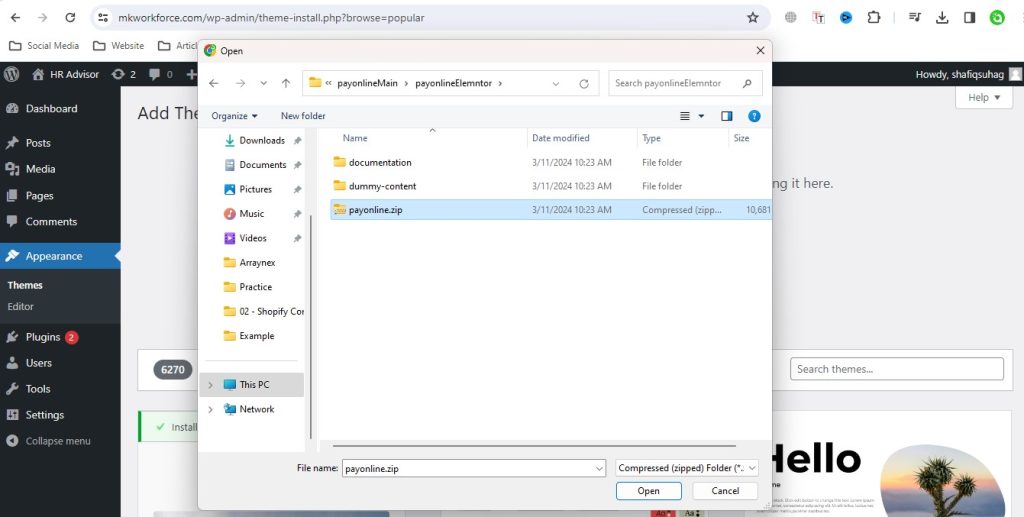Select the payonline.zip file

375,210
